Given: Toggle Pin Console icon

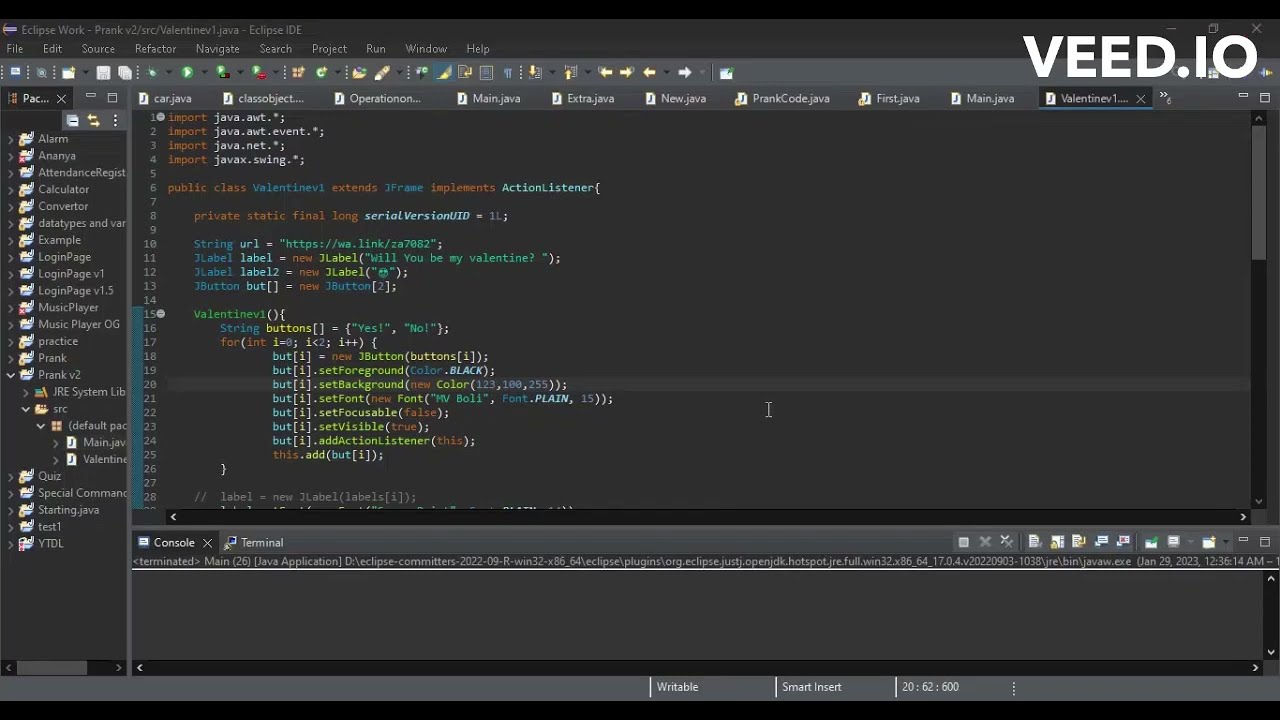Looking at the screenshot, I should [1151, 542].
